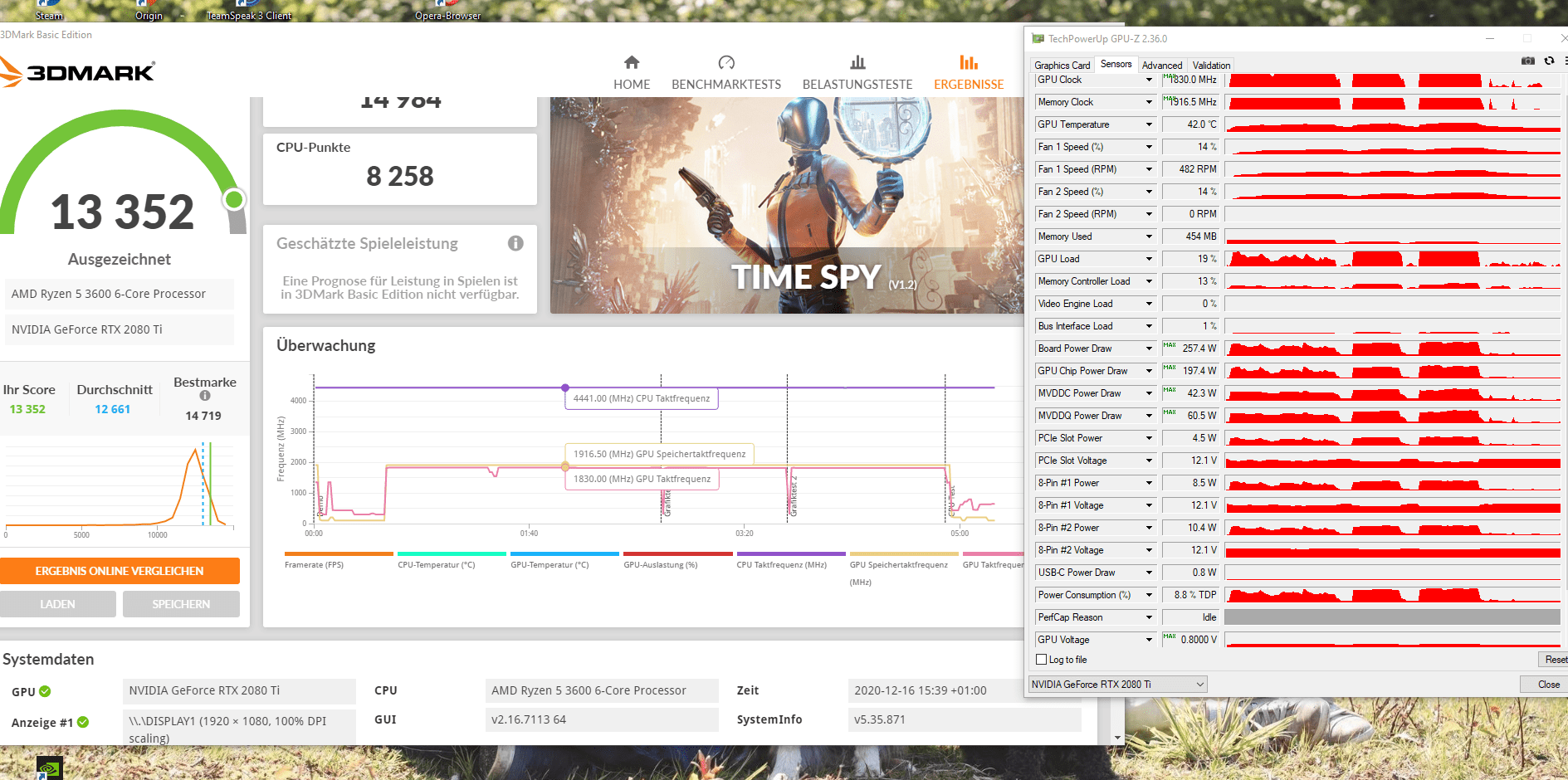Click the Durchschnitt score 12 661

(x=113, y=409)
